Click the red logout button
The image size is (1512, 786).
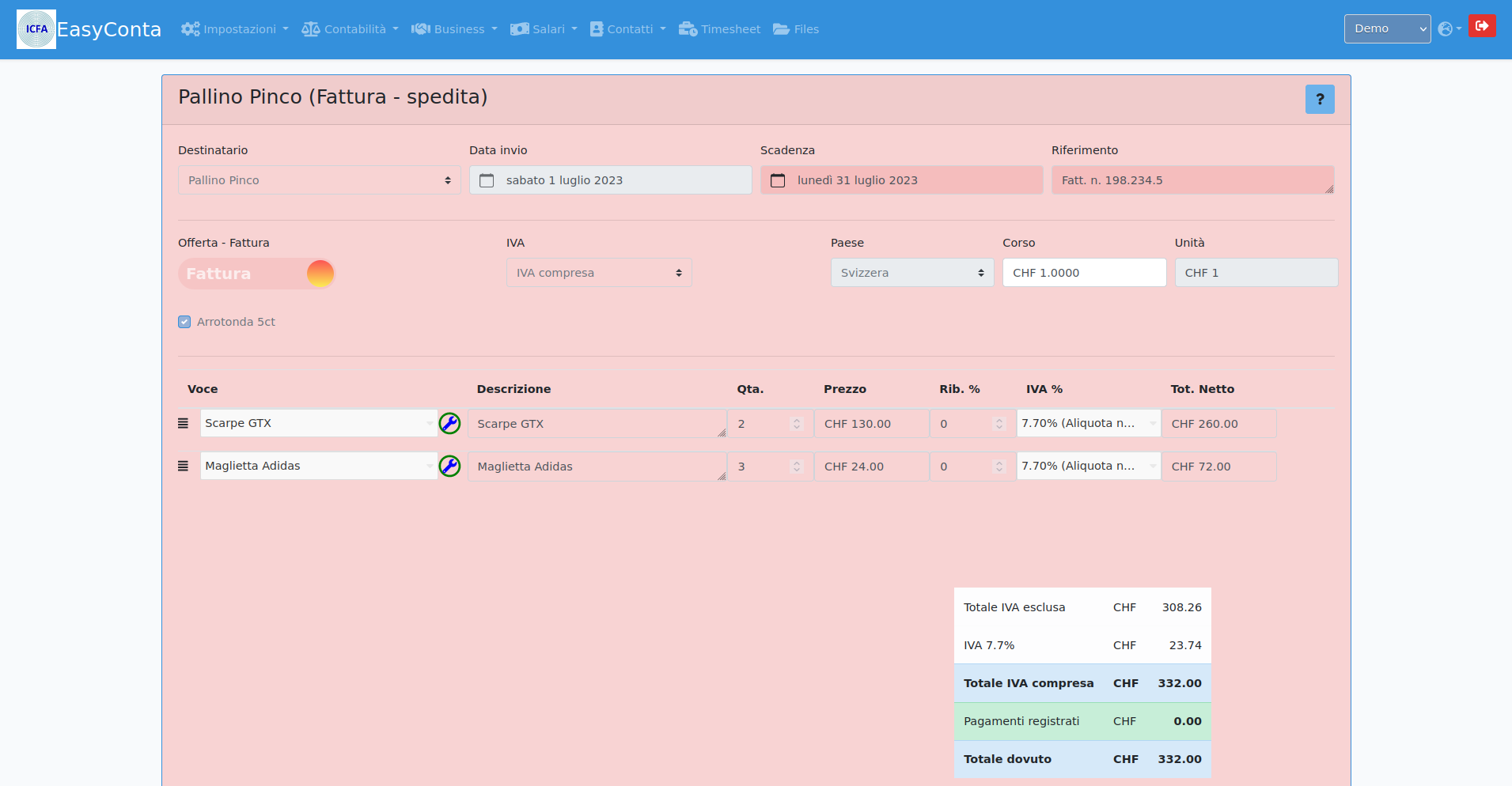pyautogui.click(x=1482, y=26)
